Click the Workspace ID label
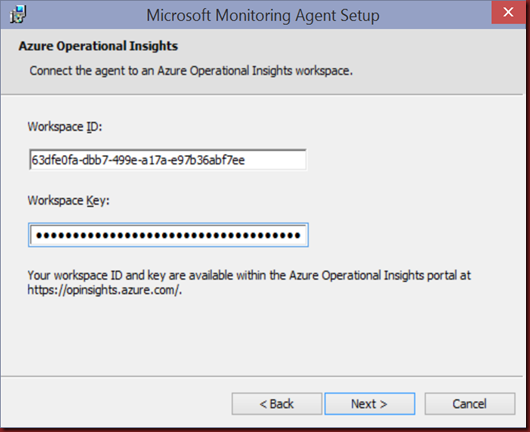The width and height of the screenshot is (530, 432). click(65, 127)
